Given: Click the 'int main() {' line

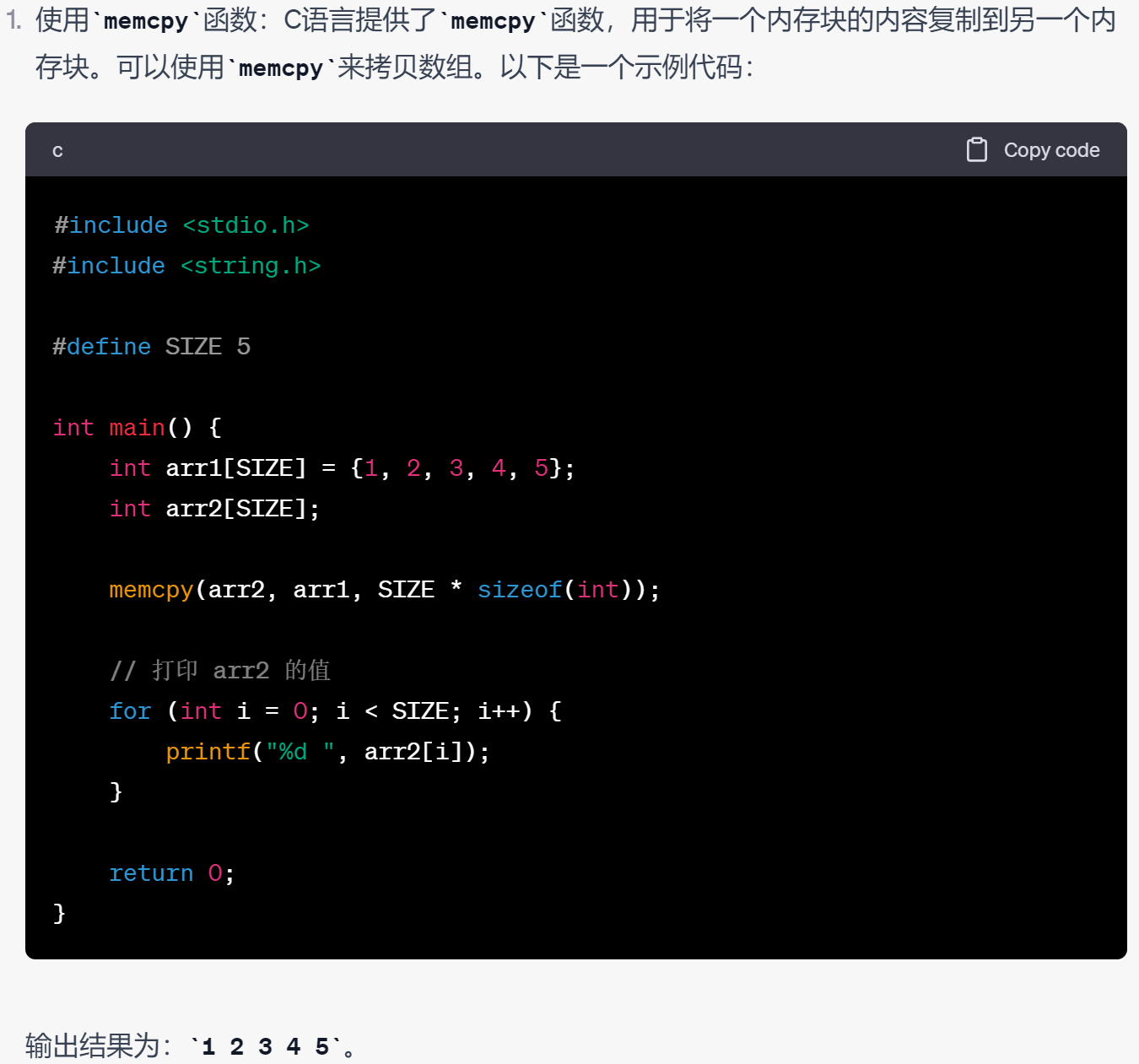Looking at the screenshot, I should click(x=138, y=428).
